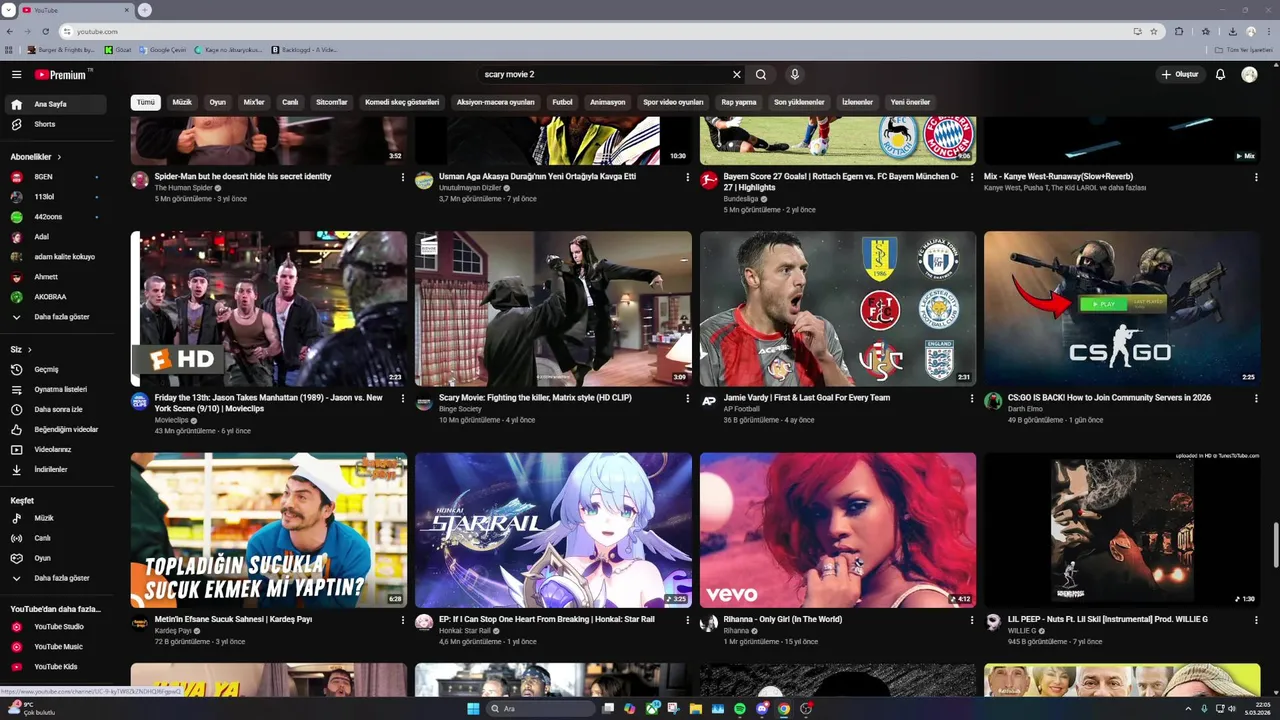This screenshot has height=720, width=1280.
Task: Open Shorts from the sidebar
Action: pos(57,124)
